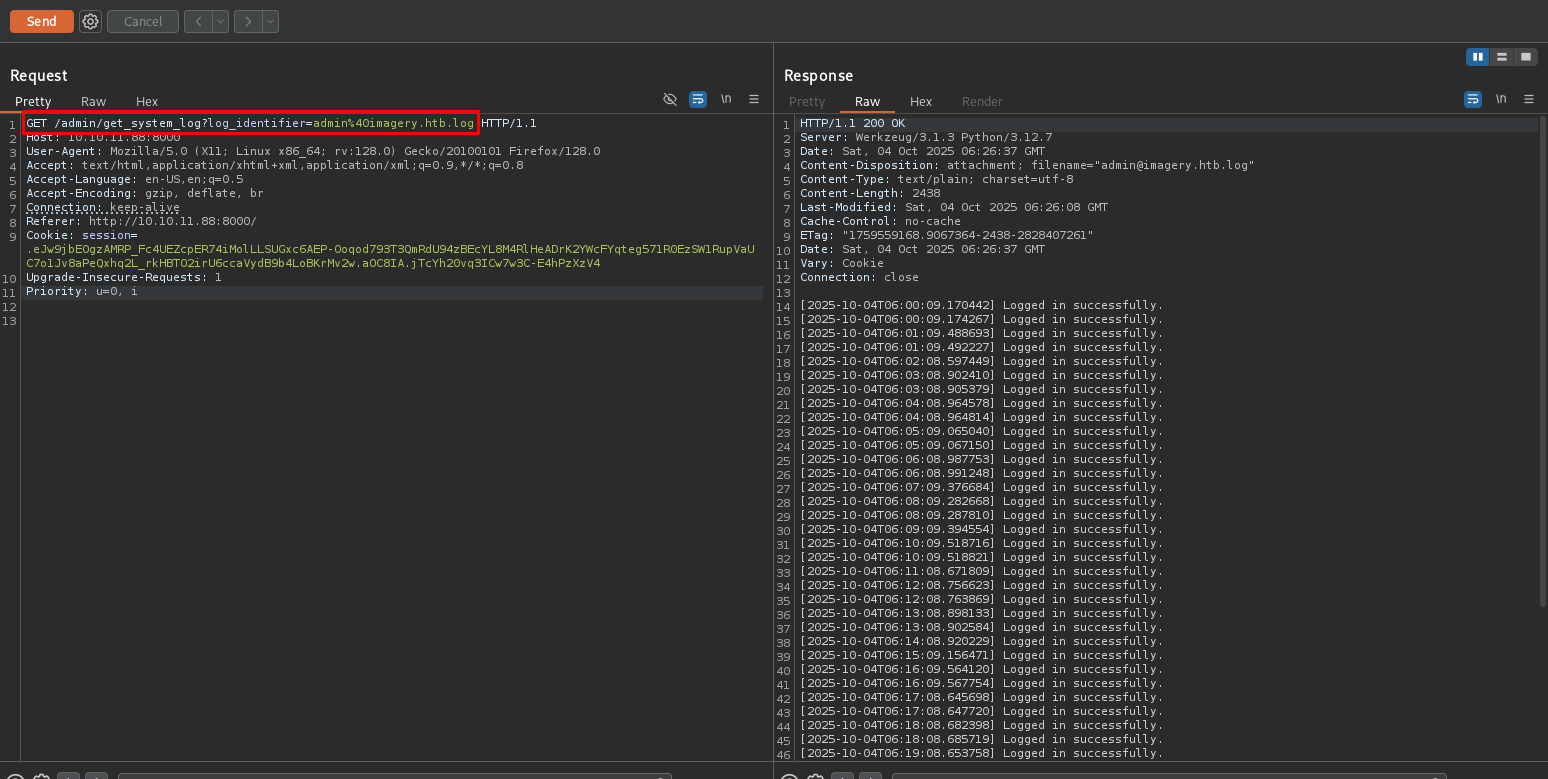The height and width of the screenshot is (779, 1548).
Task: Switch Request view to Raw tab
Action: pyautogui.click(x=93, y=101)
